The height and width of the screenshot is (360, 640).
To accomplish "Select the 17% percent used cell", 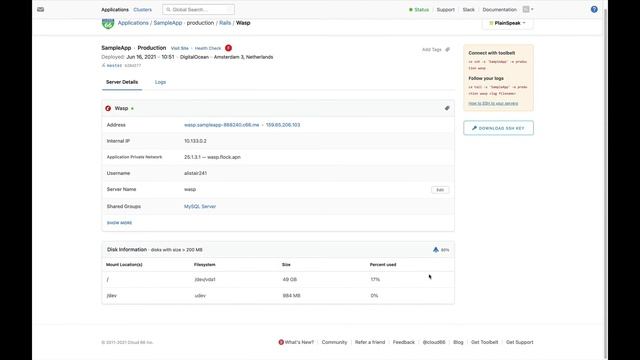I will (375, 280).
